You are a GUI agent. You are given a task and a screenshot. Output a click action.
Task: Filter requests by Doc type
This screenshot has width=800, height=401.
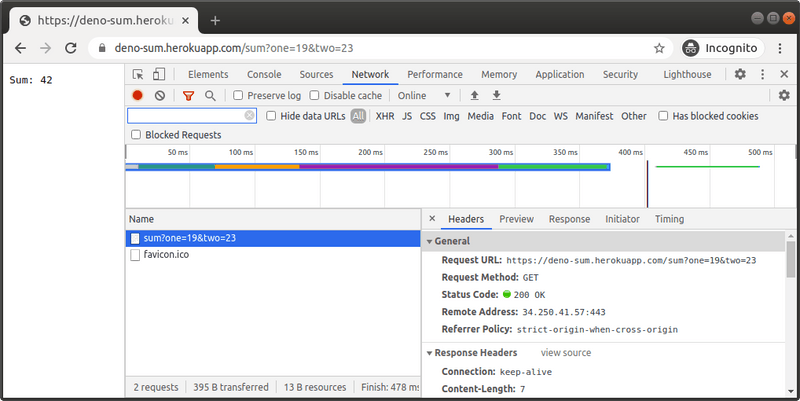click(x=537, y=116)
